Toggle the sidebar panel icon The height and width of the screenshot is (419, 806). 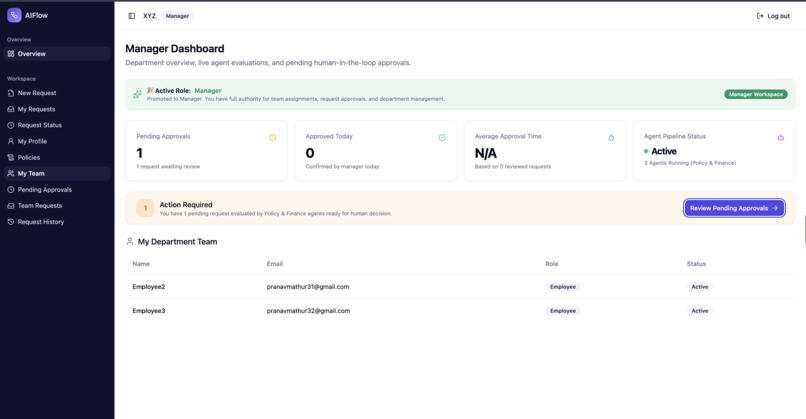[132, 16]
